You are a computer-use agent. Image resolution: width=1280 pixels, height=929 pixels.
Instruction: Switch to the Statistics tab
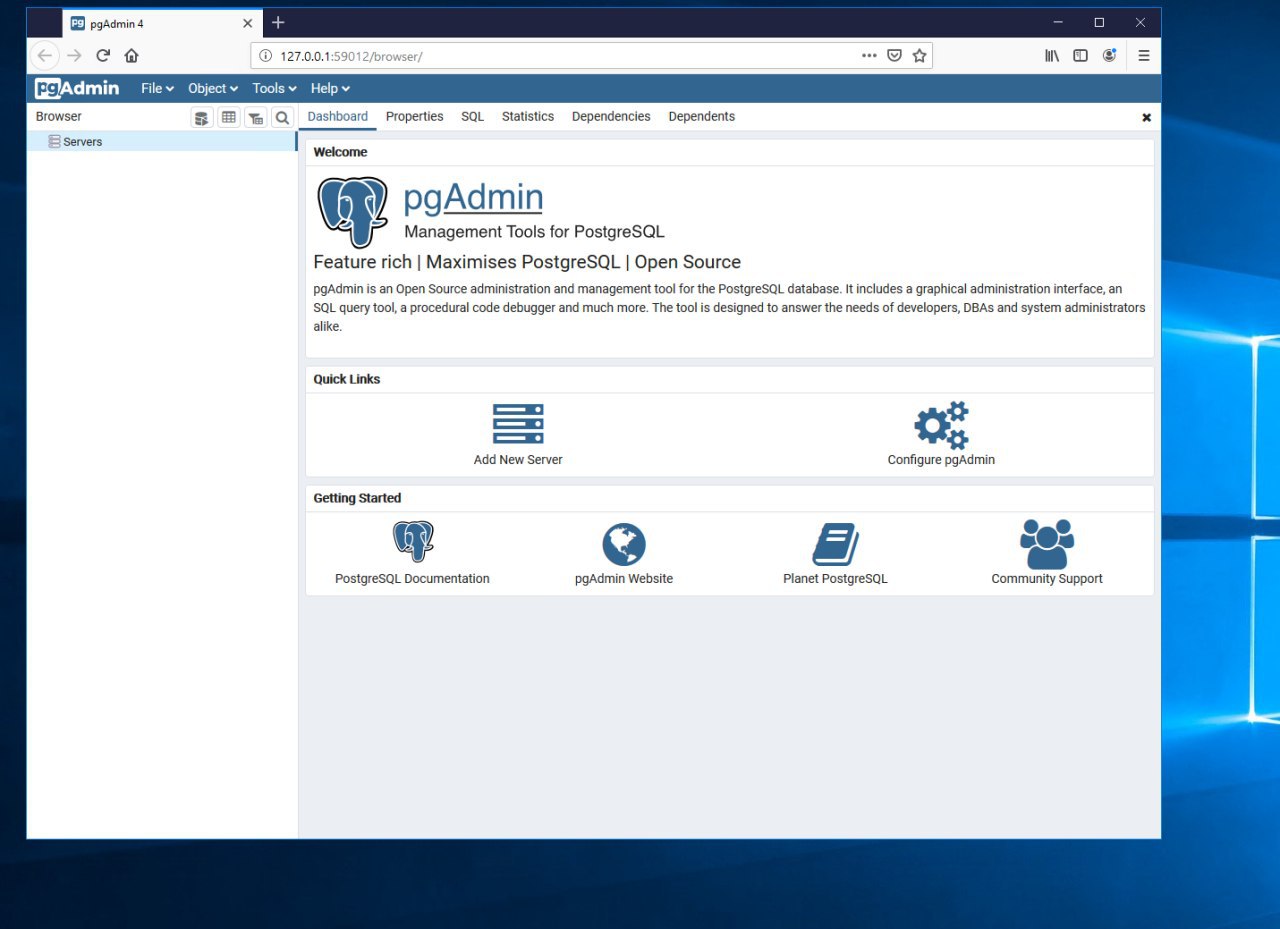pos(528,117)
